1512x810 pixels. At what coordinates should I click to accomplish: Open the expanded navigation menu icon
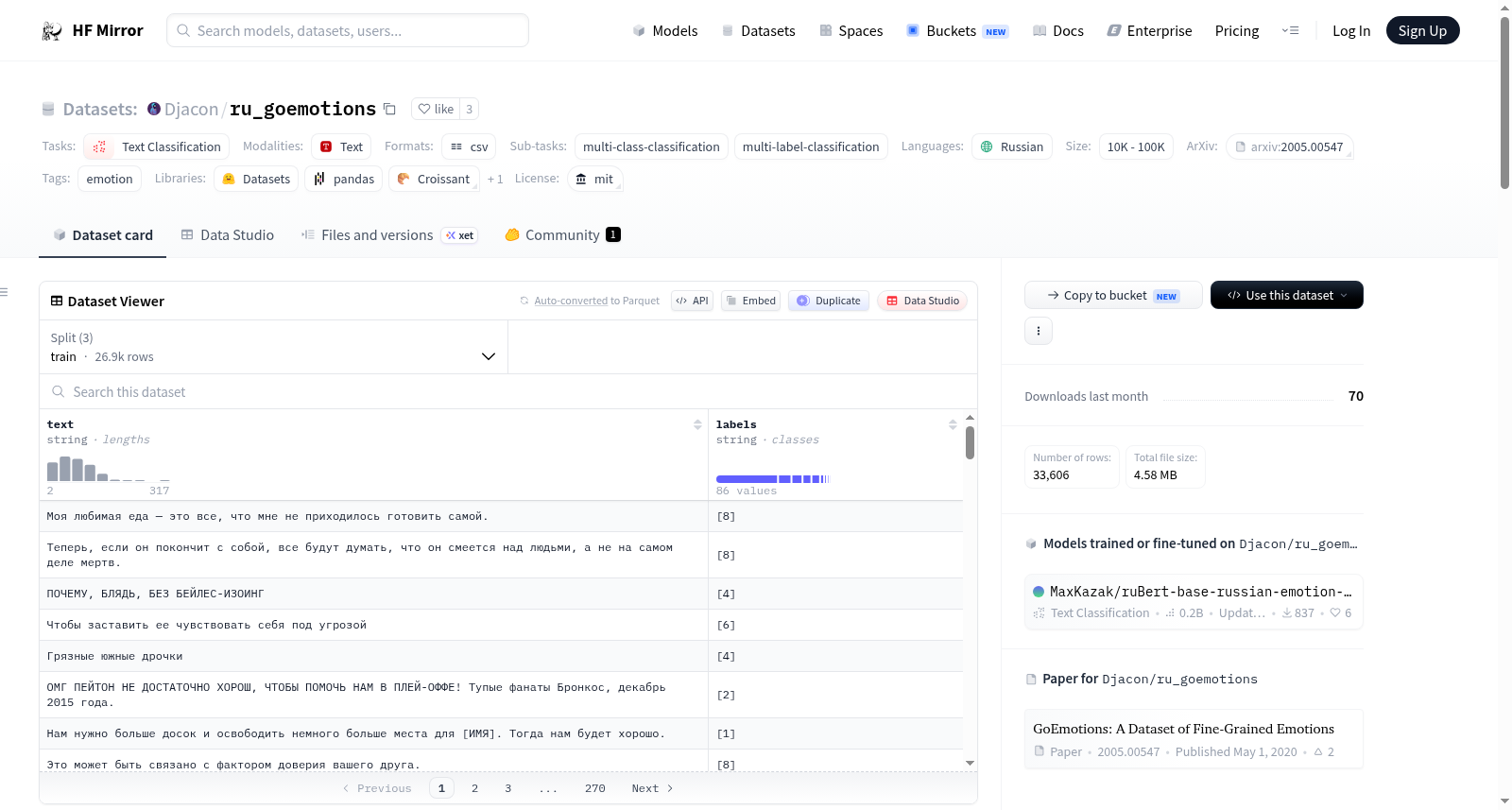(1290, 31)
